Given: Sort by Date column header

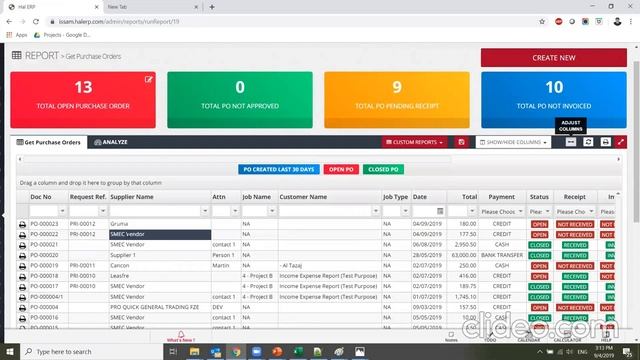Looking at the screenshot, I should point(420,197).
